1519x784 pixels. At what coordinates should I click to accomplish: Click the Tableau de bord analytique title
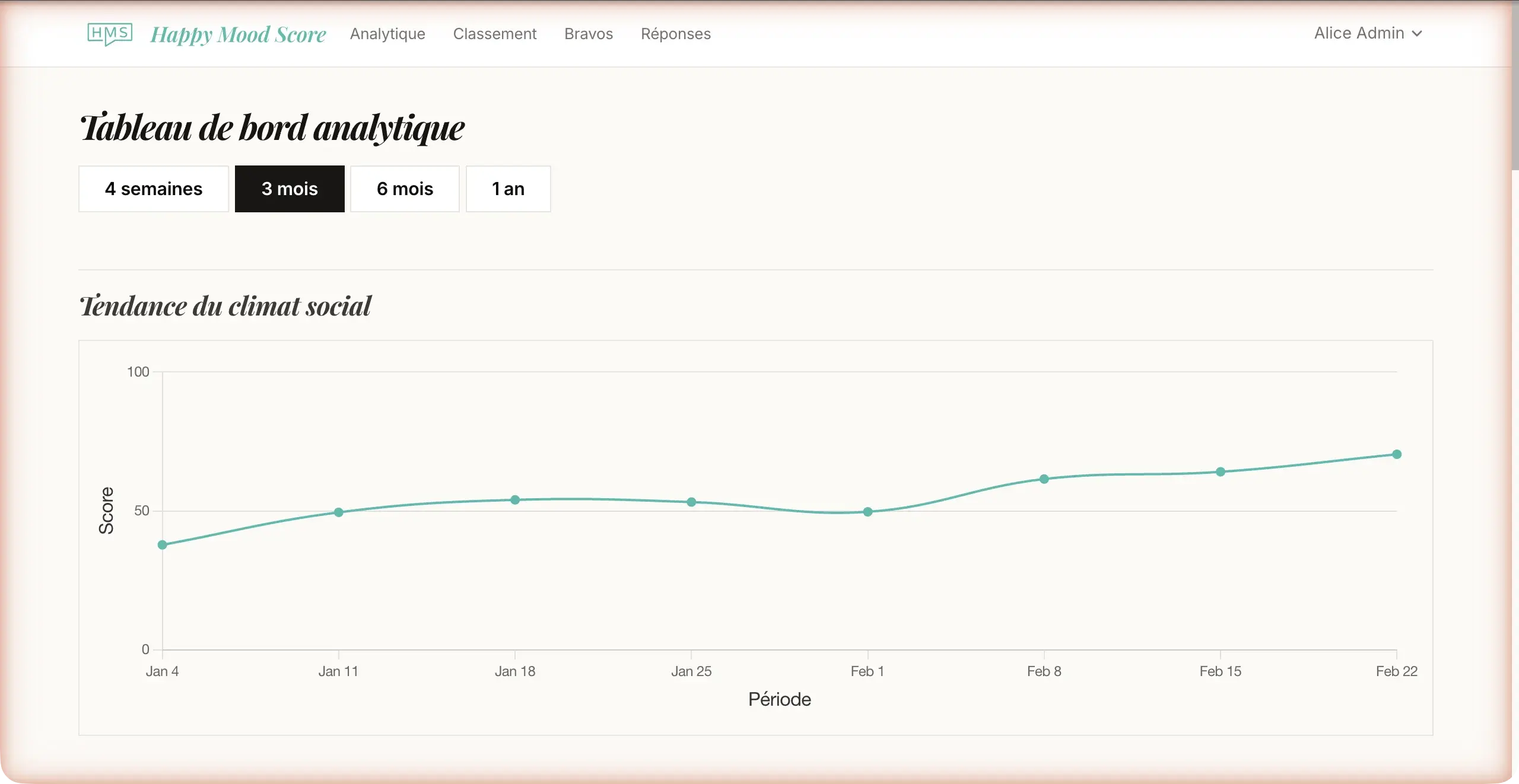click(272, 127)
